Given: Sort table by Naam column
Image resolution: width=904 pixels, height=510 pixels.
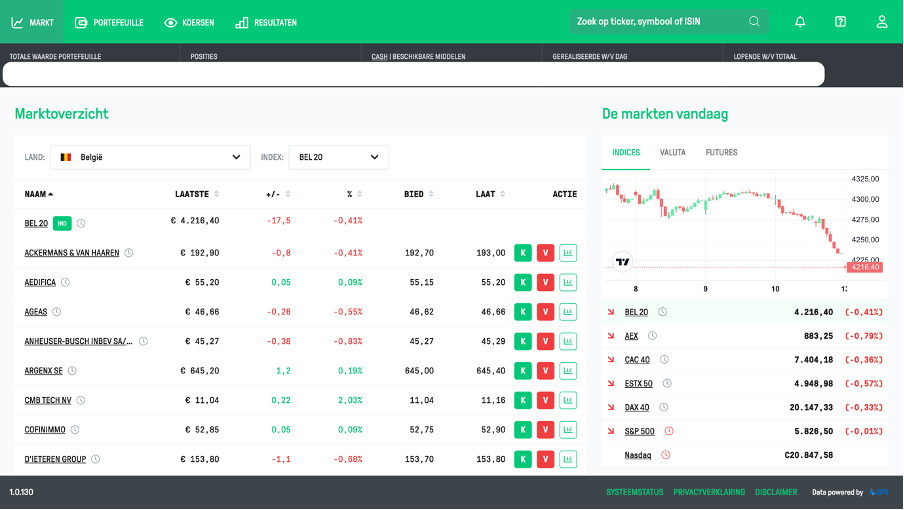Looking at the screenshot, I should click(x=39, y=194).
